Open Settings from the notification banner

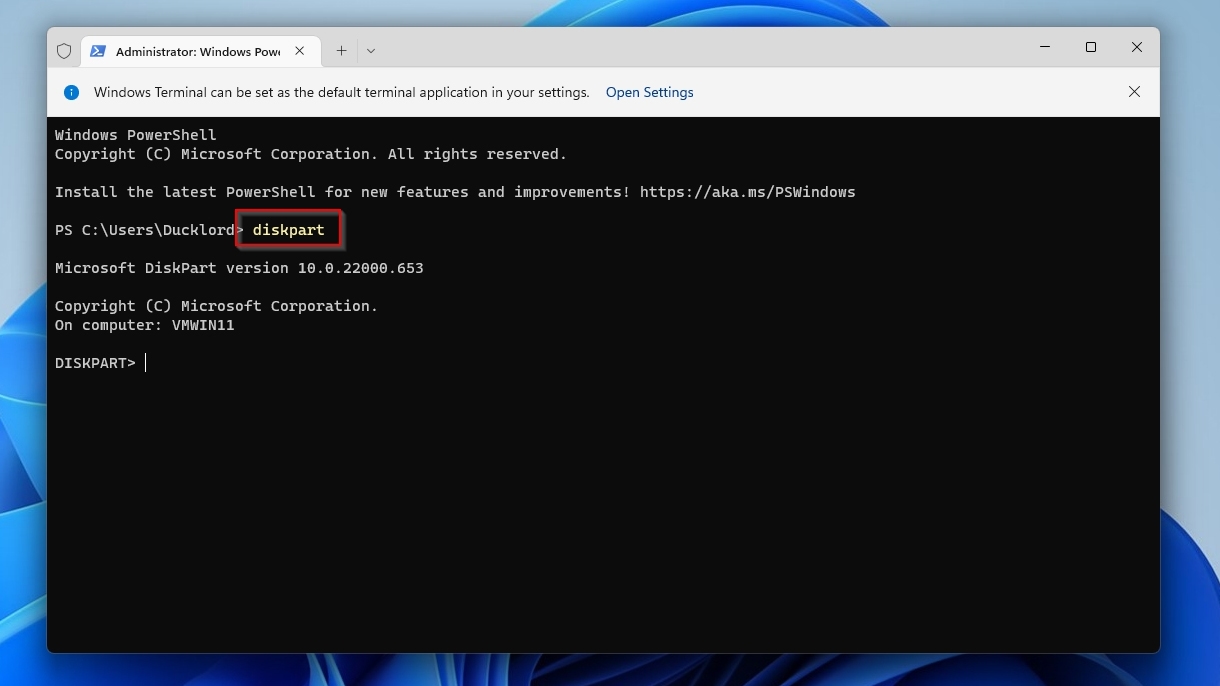coord(649,92)
